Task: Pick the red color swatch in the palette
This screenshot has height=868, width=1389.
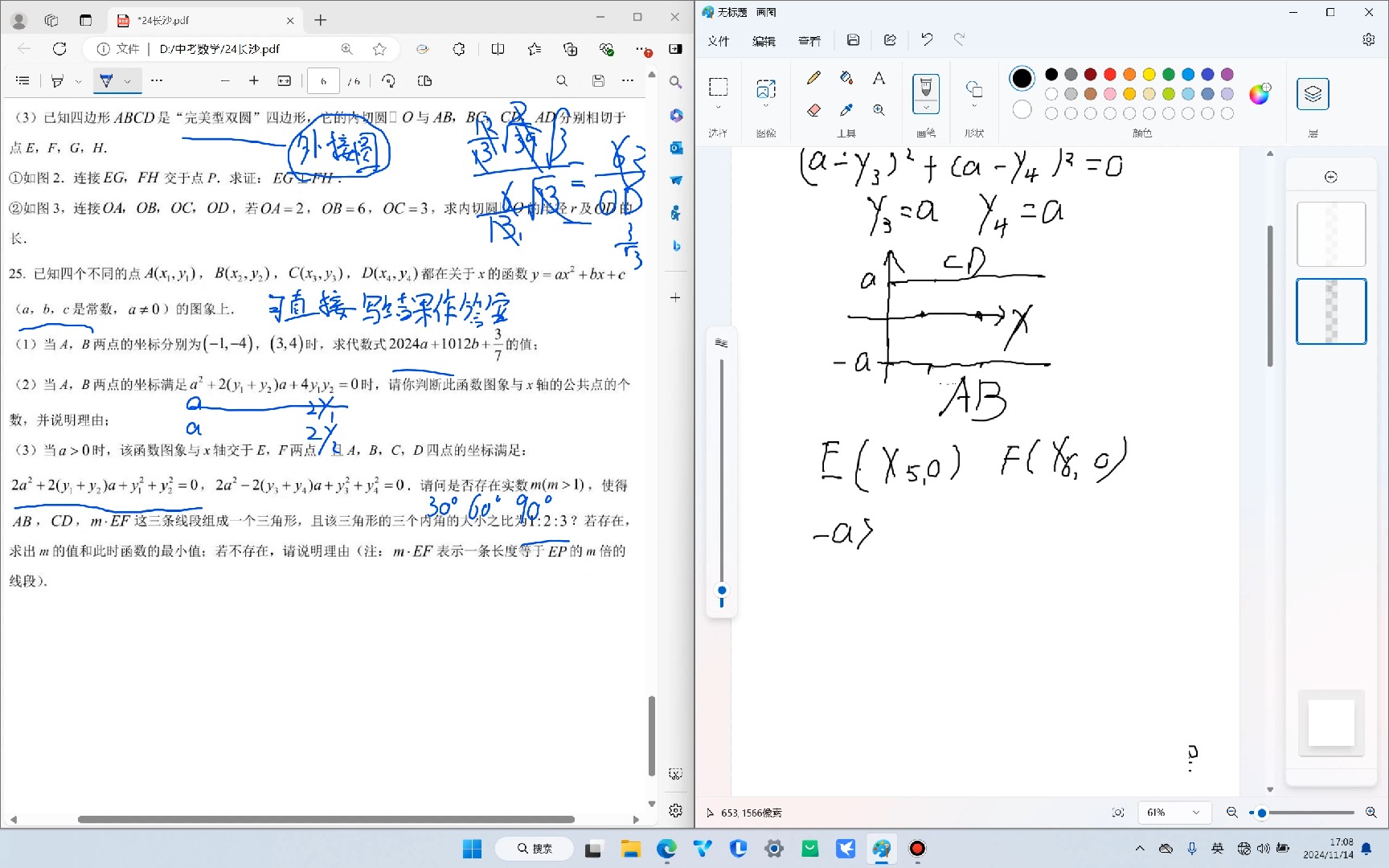Action: pos(1108,73)
